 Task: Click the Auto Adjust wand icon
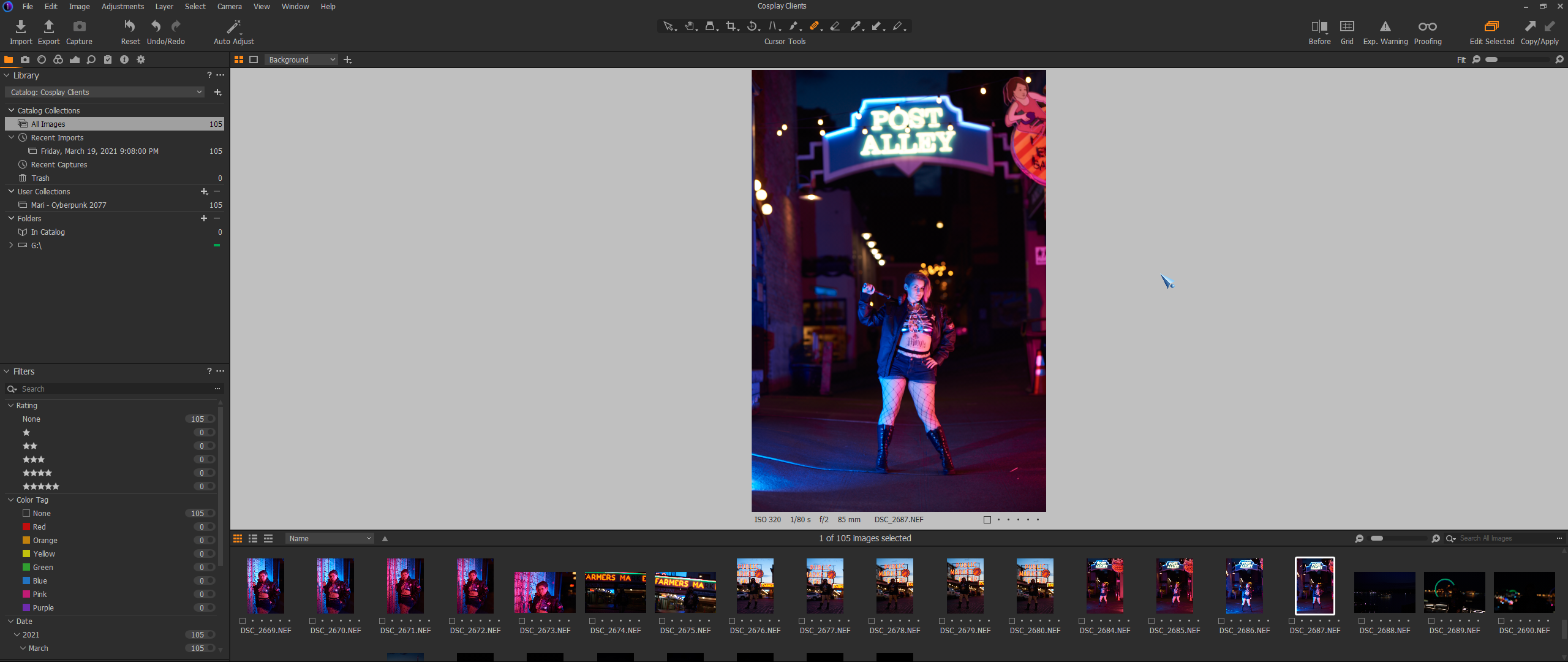[233, 26]
